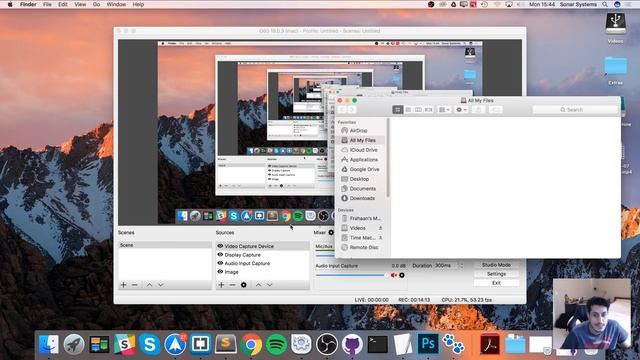Click the Duration 300ms field
This screenshot has width=640, height=360.
446,265
